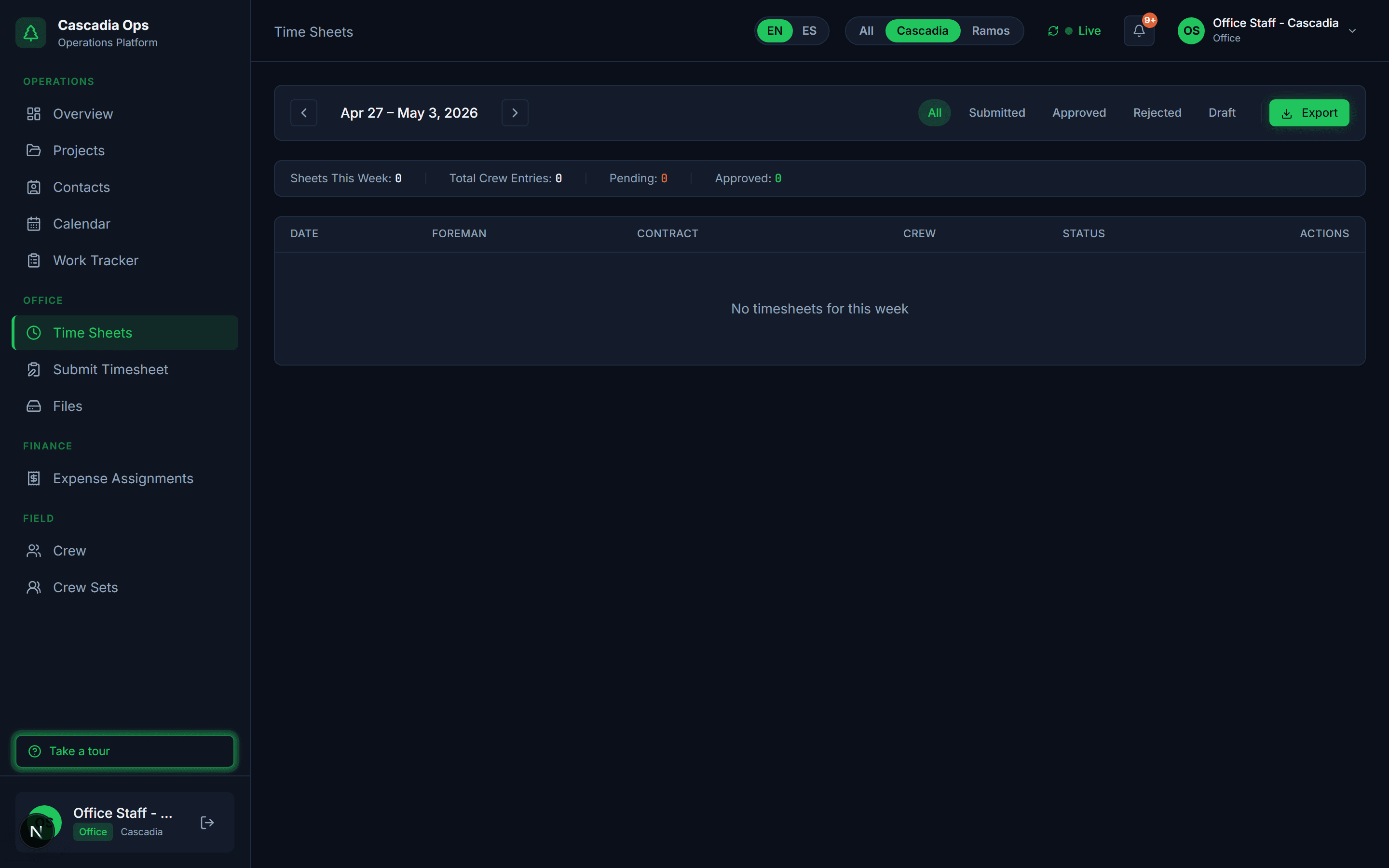Click the No timesheets for this week message
The image size is (1389, 868).
tap(819, 309)
